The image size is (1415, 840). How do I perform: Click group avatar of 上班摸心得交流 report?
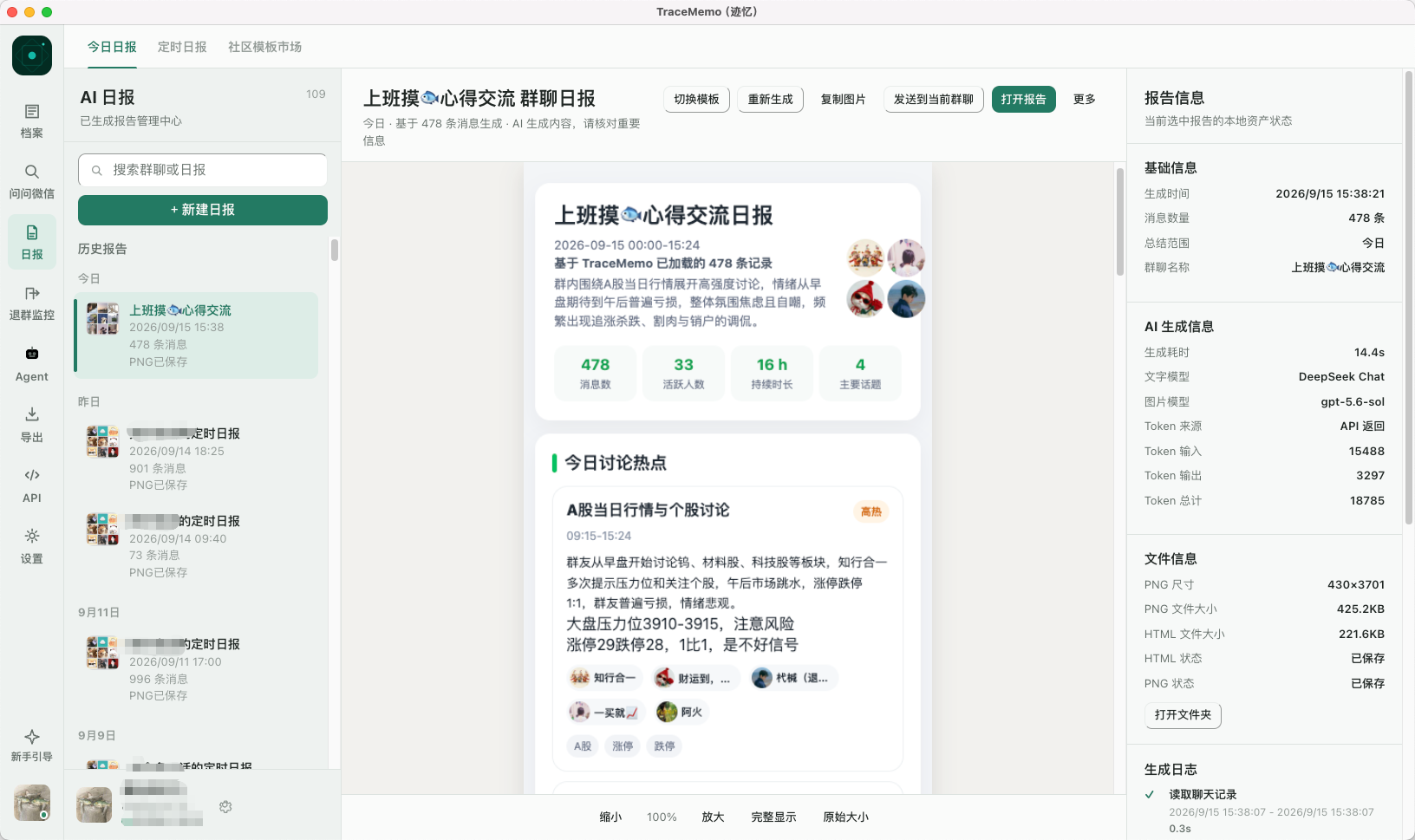(x=102, y=319)
